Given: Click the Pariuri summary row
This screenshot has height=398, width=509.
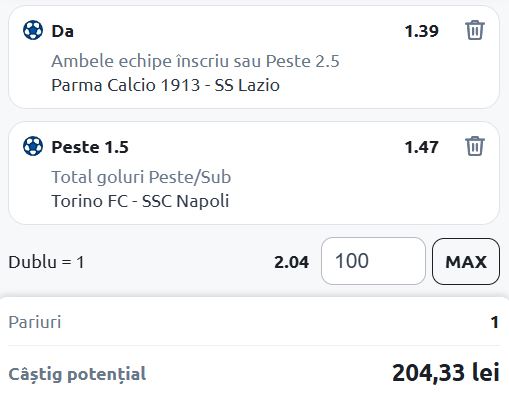Looking at the screenshot, I should point(254,322).
